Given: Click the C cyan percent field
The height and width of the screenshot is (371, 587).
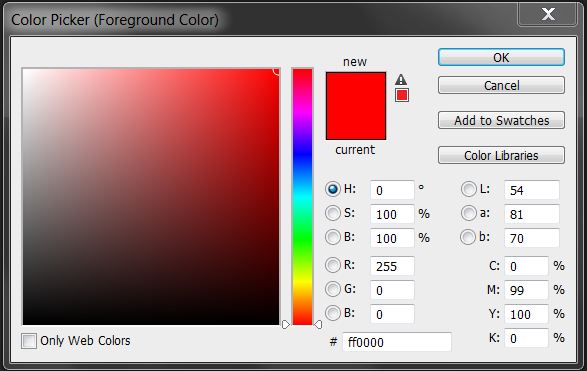Looking at the screenshot, I should click(526, 266).
